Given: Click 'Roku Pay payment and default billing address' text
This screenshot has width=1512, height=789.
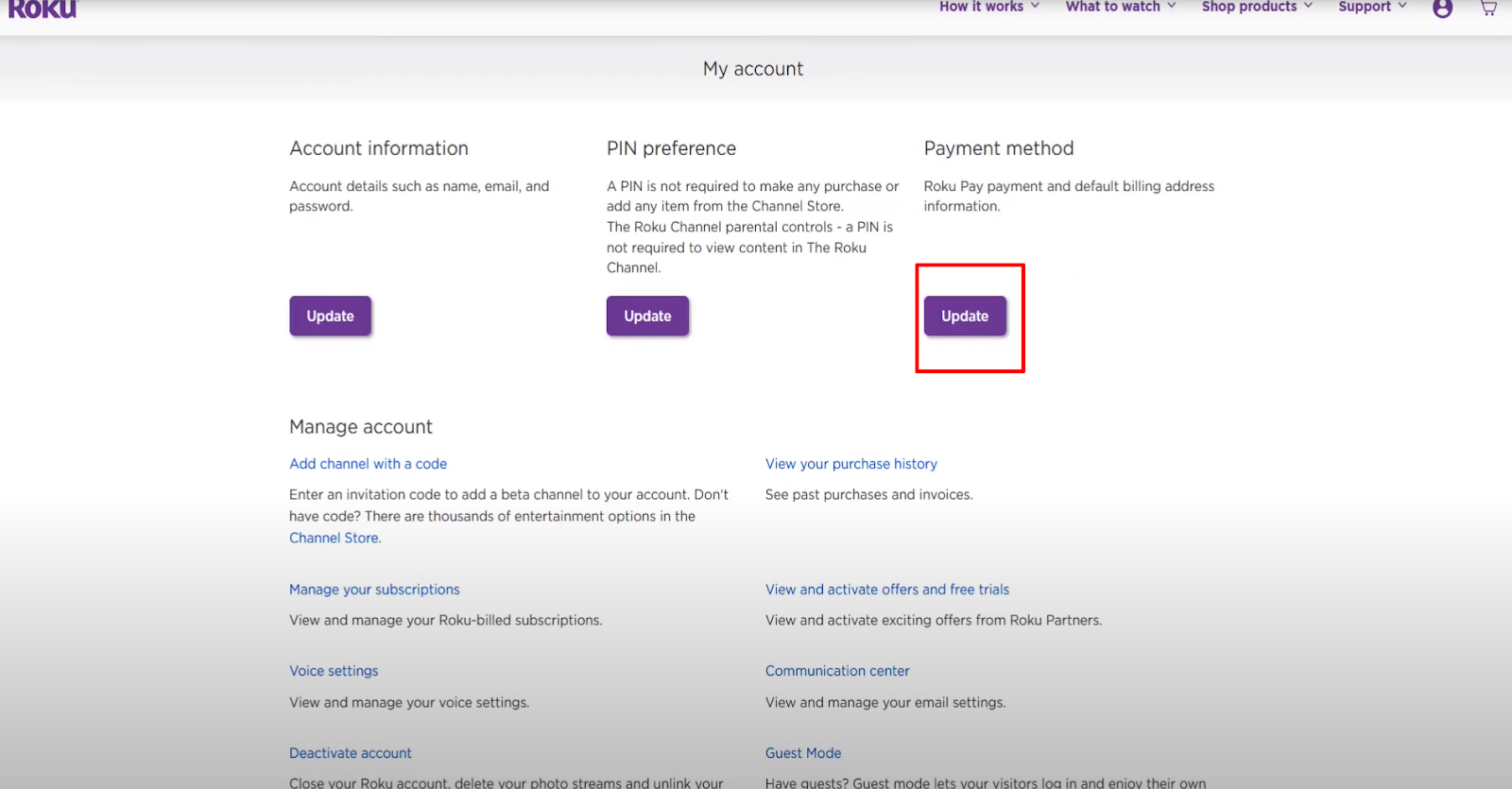Looking at the screenshot, I should click(x=1069, y=186).
